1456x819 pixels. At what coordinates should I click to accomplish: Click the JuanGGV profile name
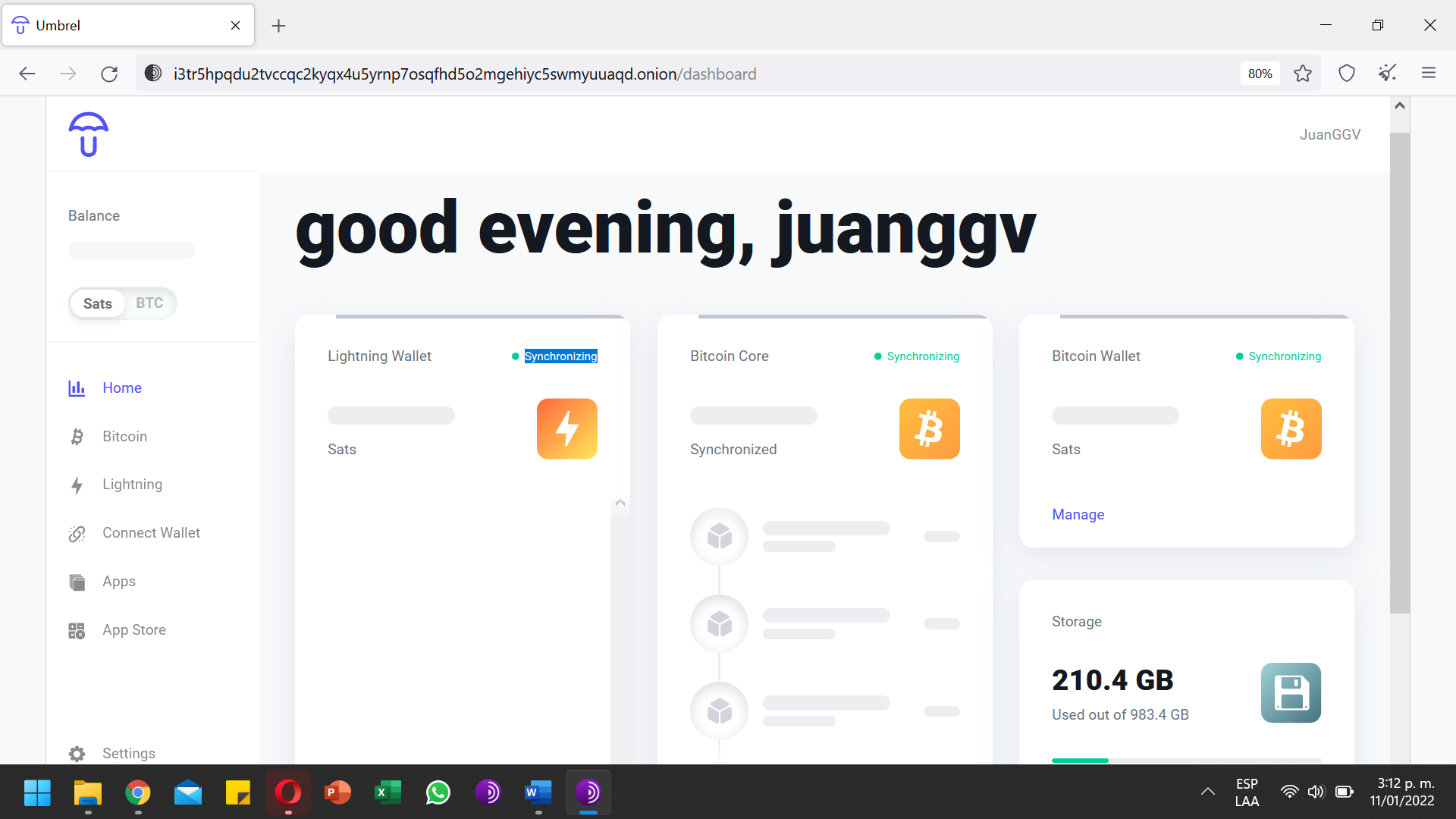click(1329, 134)
